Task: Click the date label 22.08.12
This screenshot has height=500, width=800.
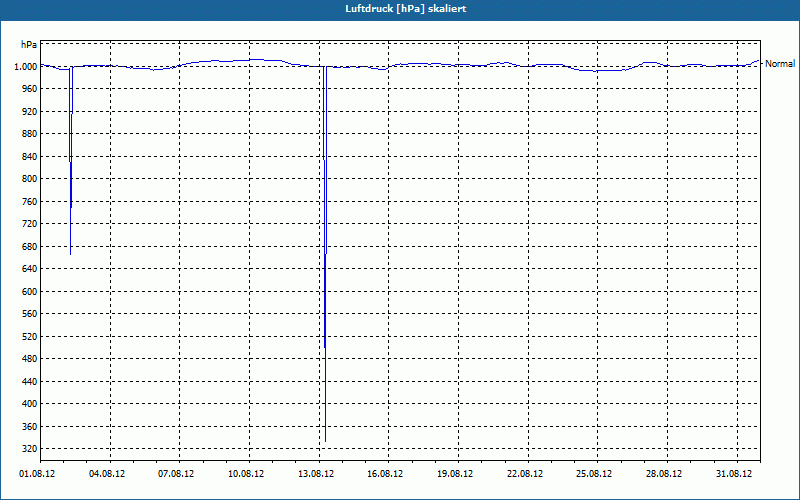Action: pyautogui.click(x=525, y=474)
